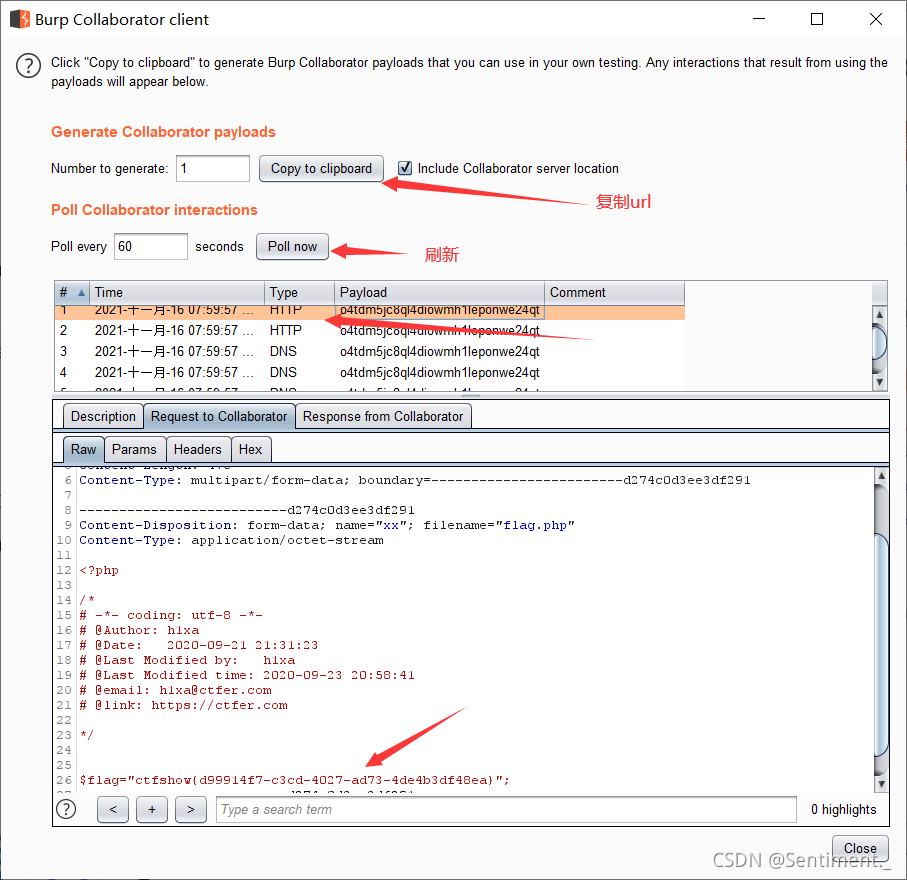The height and width of the screenshot is (880, 907).
Task: Sort by the Payload column header
Action: [440, 293]
